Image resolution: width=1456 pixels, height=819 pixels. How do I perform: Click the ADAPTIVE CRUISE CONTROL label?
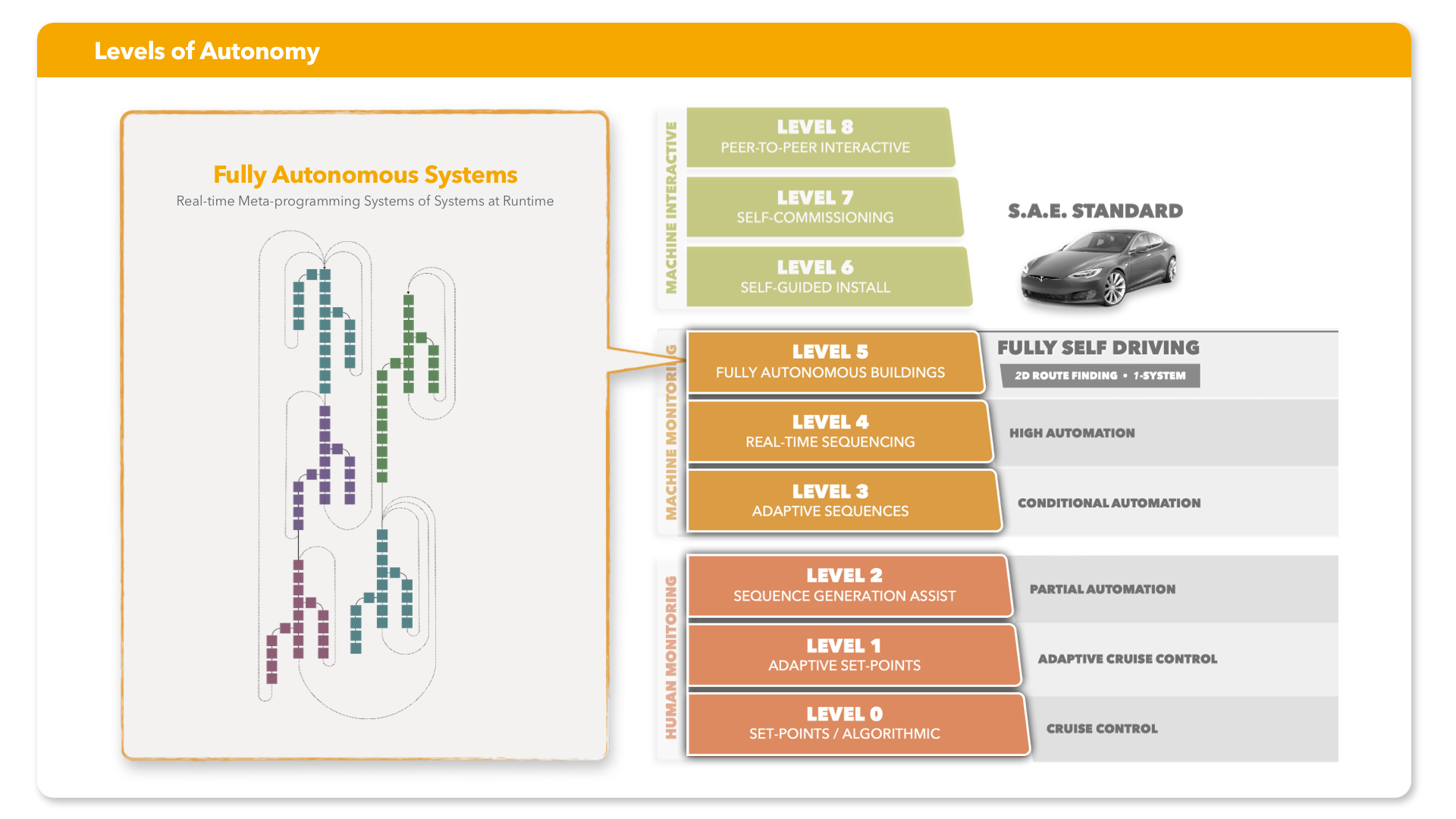(1127, 659)
